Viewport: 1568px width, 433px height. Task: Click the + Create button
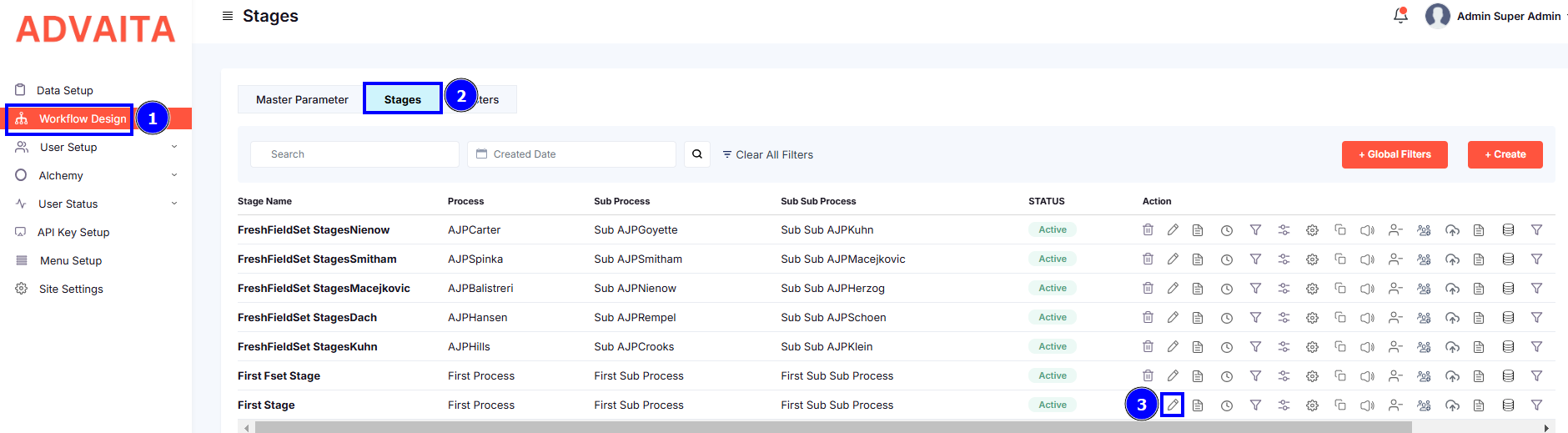pyautogui.click(x=1505, y=154)
